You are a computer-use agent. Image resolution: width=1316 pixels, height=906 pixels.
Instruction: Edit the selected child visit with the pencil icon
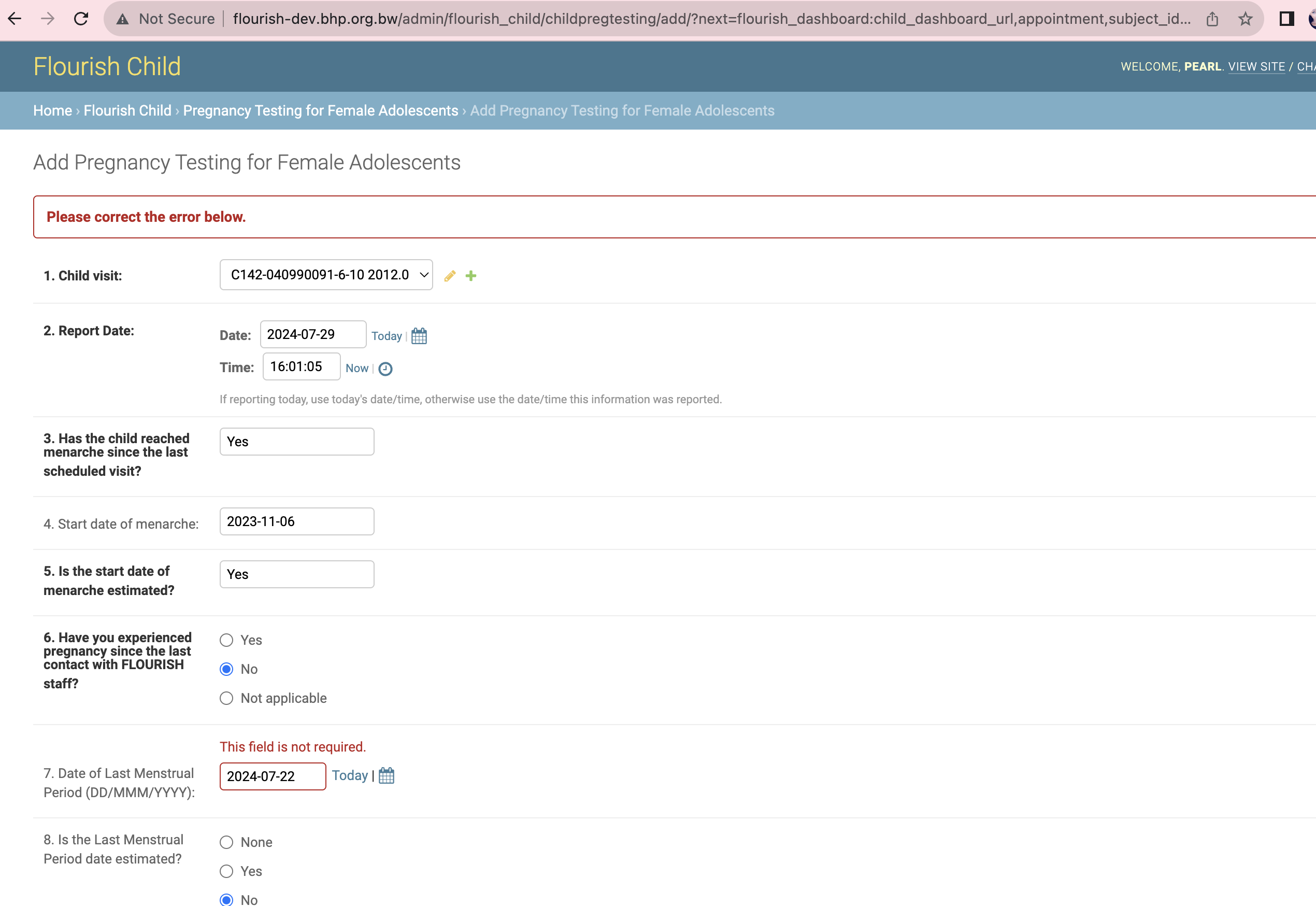[450, 276]
